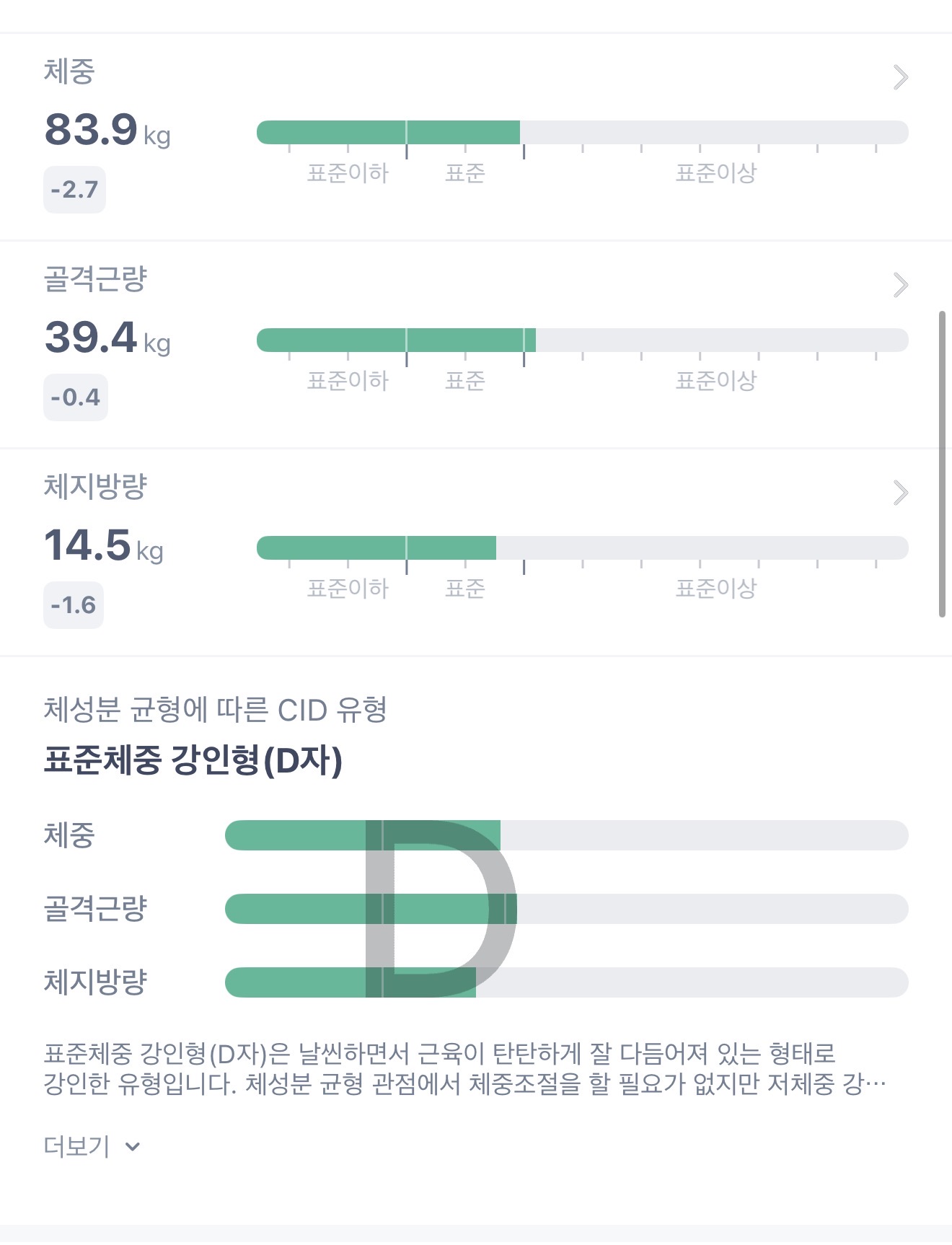952x1245 pixels.
Task: Open the 체중 detail chevron arrow
Action: pos(900,77)
